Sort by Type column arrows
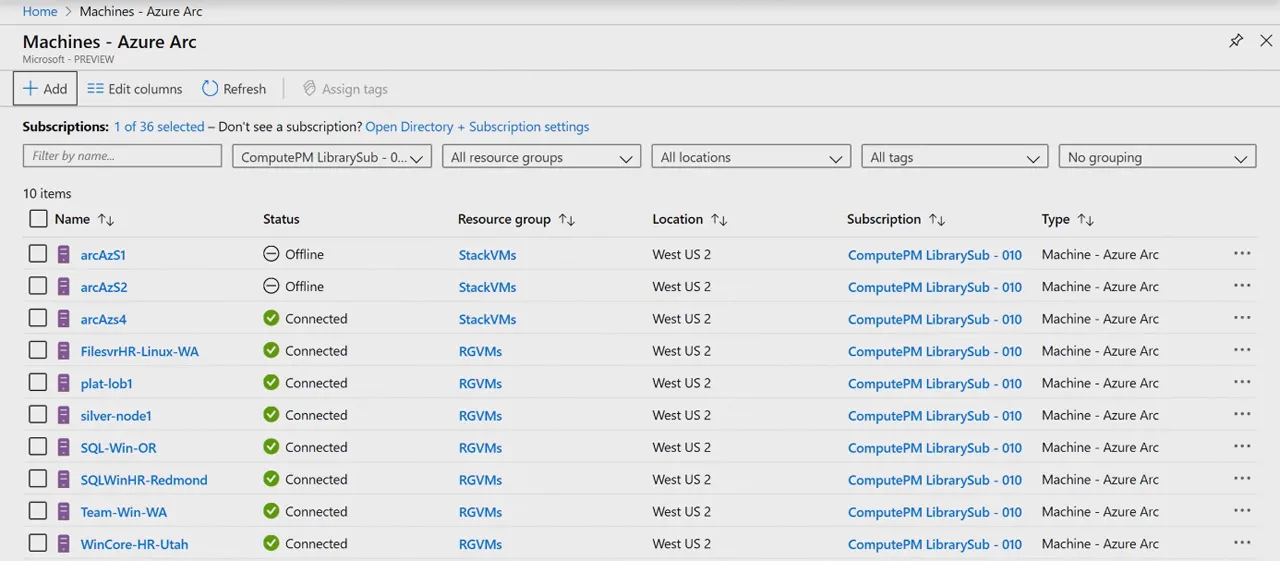This screenshot has height=561, width=1280. coord(1086,220)
